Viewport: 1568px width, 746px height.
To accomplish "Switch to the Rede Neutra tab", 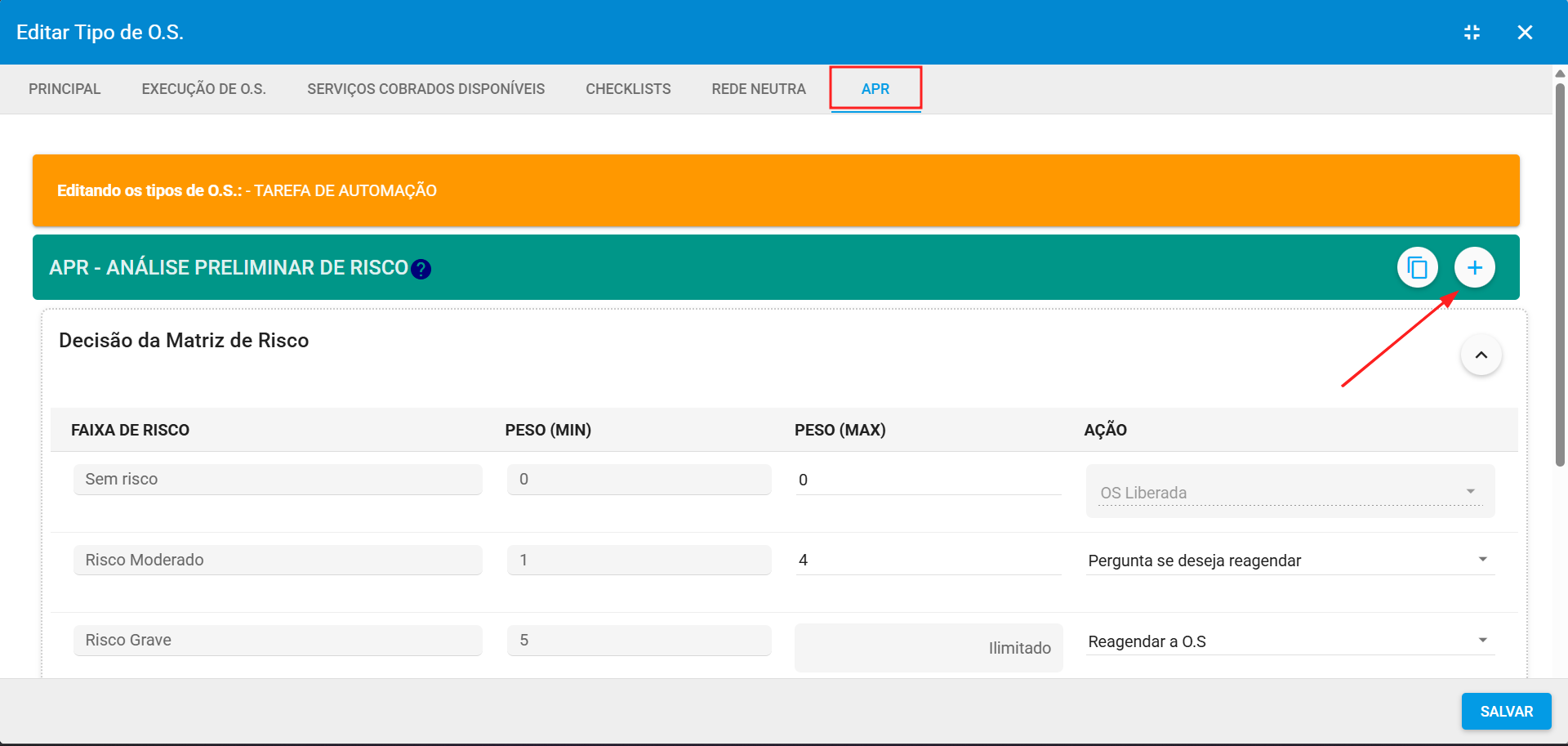I will point(758,89).
